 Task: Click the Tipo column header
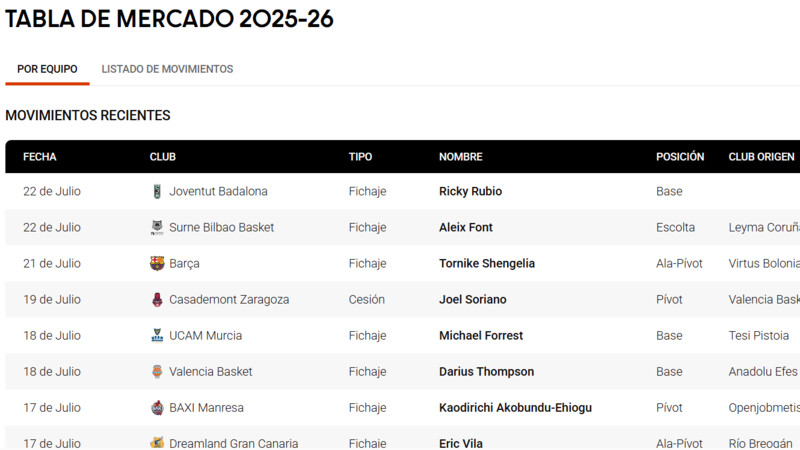click(360, 157)
